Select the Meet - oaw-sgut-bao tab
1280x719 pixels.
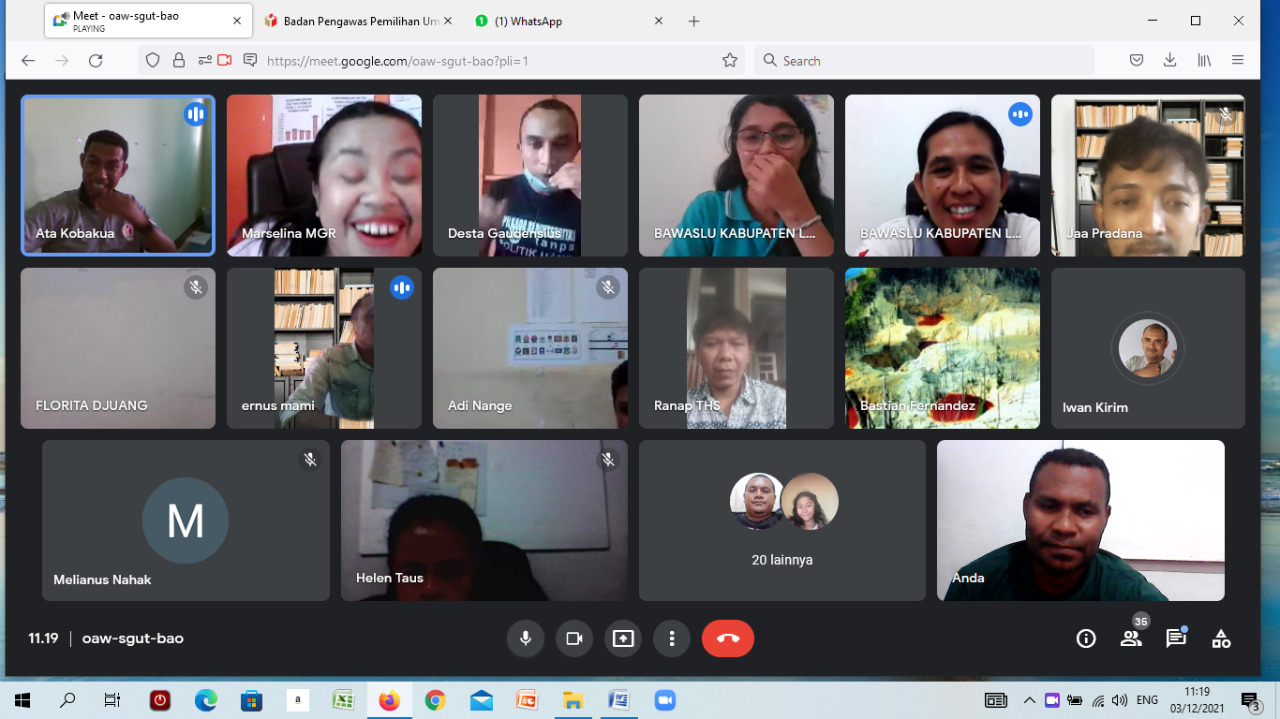(x=148, y=21)
